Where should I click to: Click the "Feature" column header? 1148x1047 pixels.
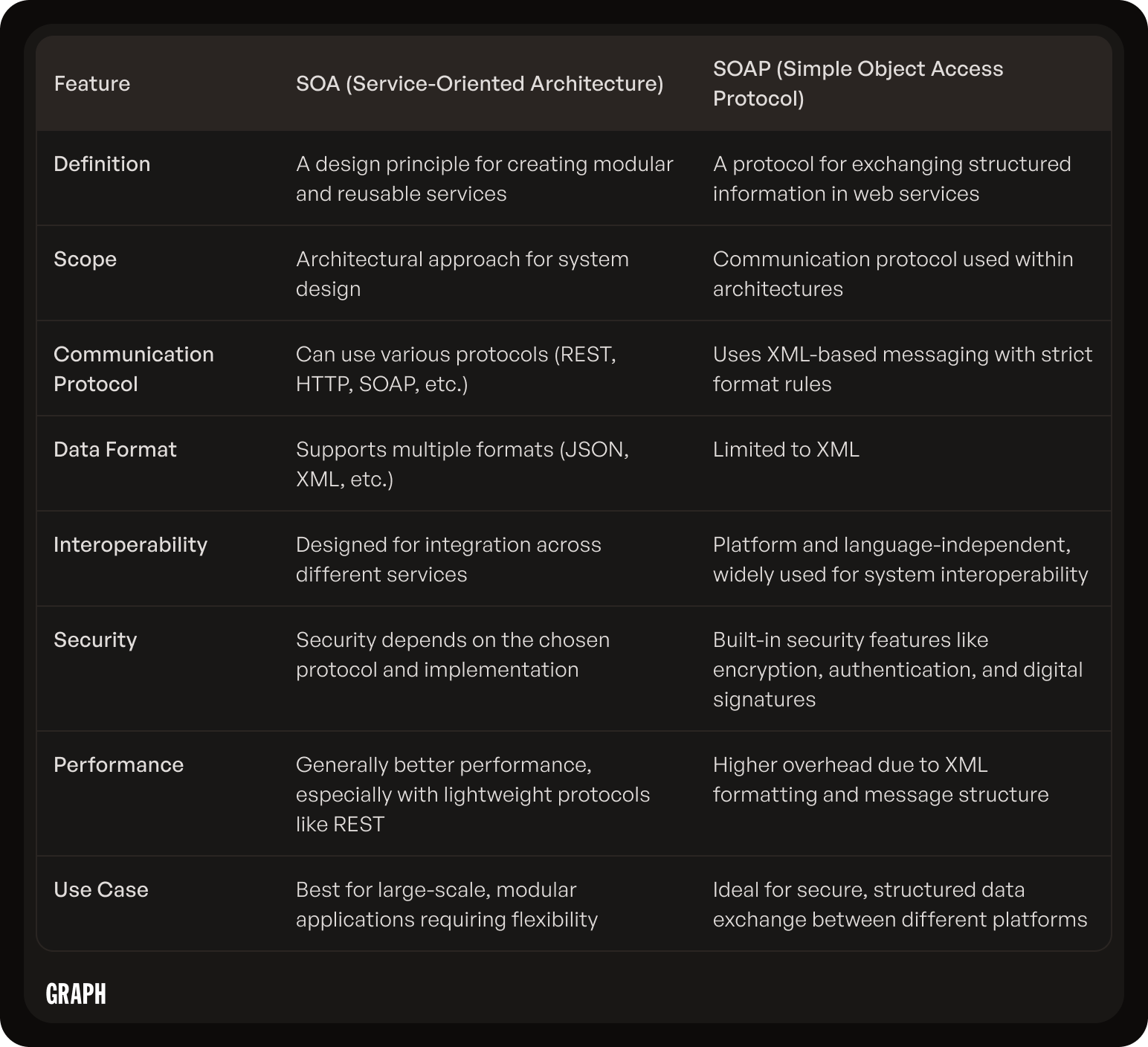coord(92,83)
